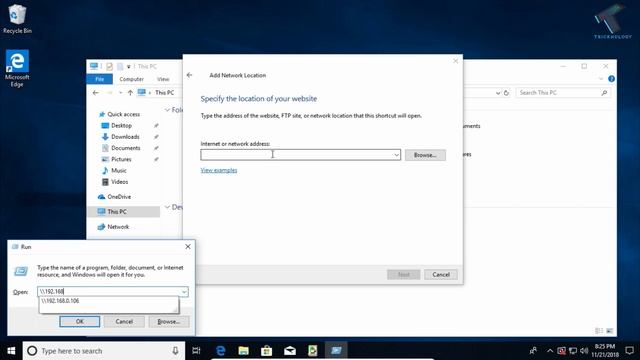Refresh the File Explorer address bar
Image resolution: width=640 pixels, height=360 pixels.
[x=507, y=93]
